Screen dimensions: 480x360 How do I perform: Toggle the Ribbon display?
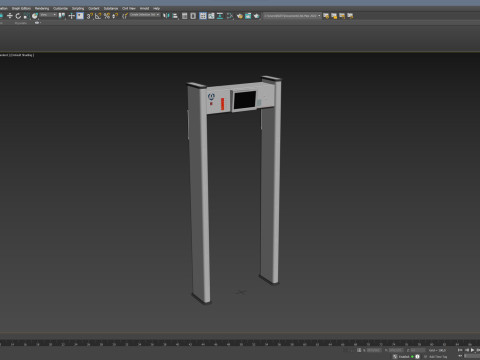click(x=203, y=16)
